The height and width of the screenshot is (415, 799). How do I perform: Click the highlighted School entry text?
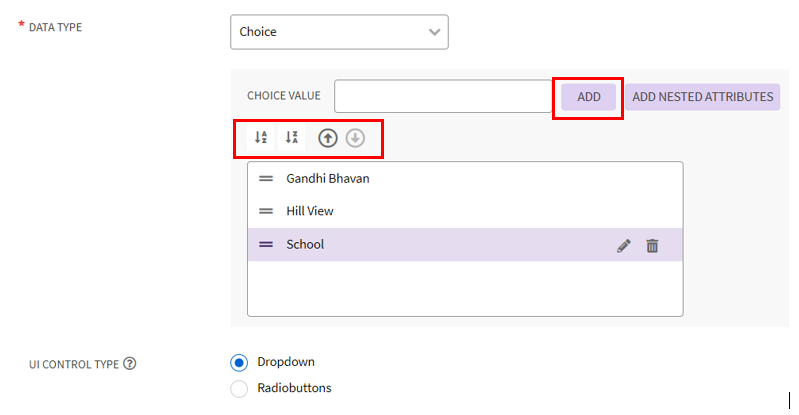(x=305, y=244)
